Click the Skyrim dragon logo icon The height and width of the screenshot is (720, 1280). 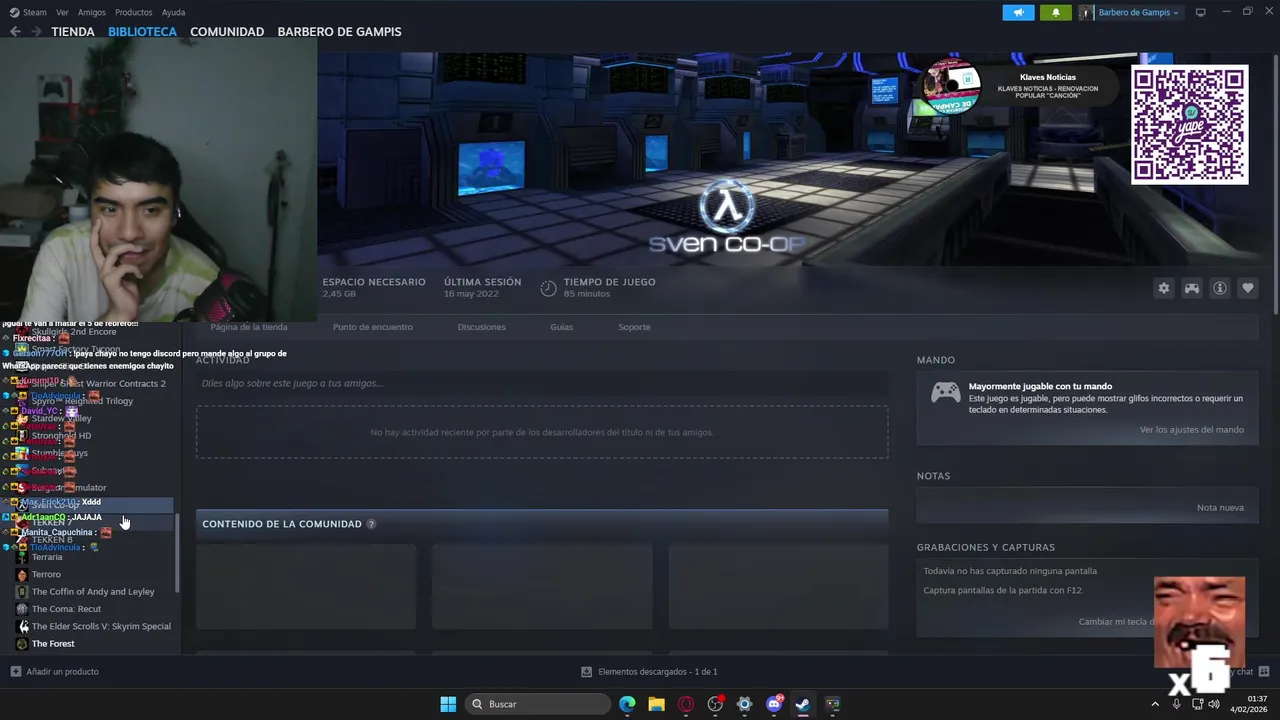click(x=22, y=626)
